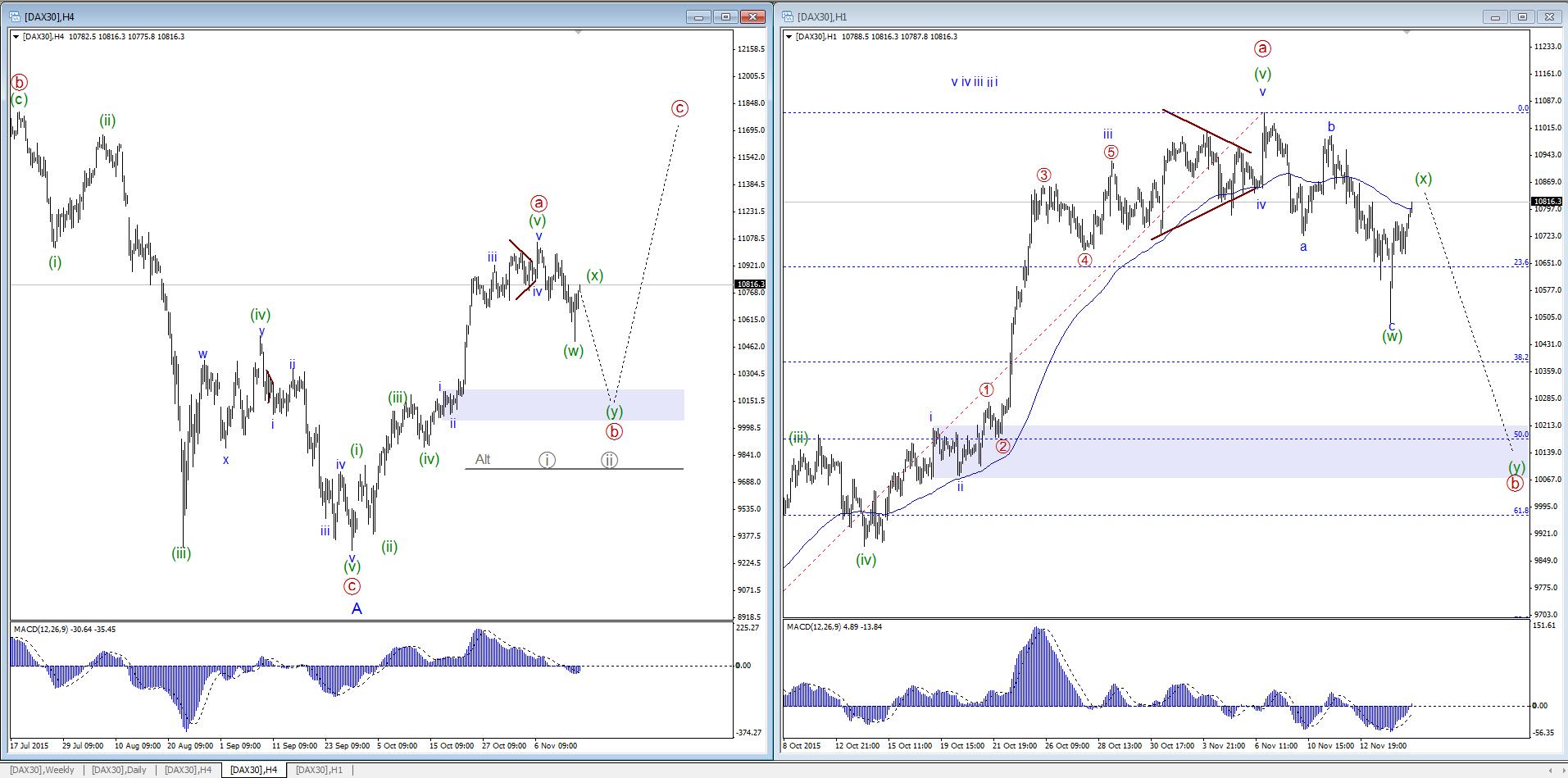Viewport: 1568px width, 778px height.
Task: Click the '17 Jul 2015' date on H4 time axis
Action: click(x=30, y=746)
